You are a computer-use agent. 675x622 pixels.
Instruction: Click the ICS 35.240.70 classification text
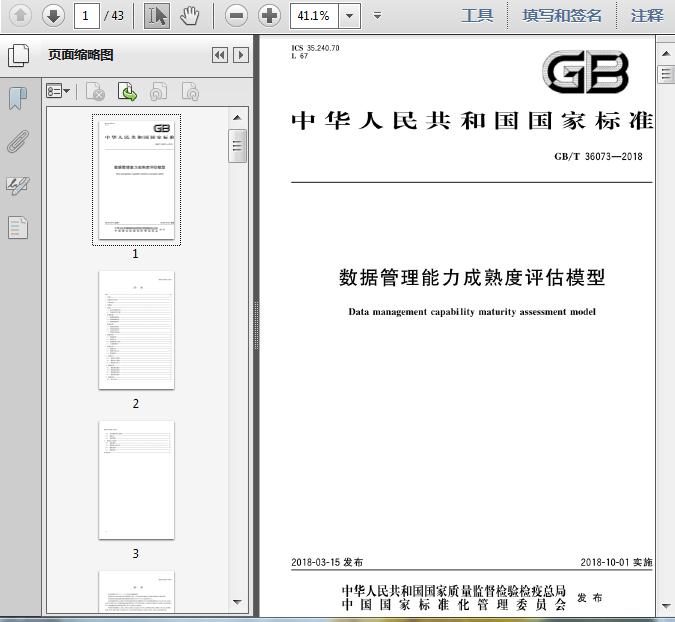[316, 48]
